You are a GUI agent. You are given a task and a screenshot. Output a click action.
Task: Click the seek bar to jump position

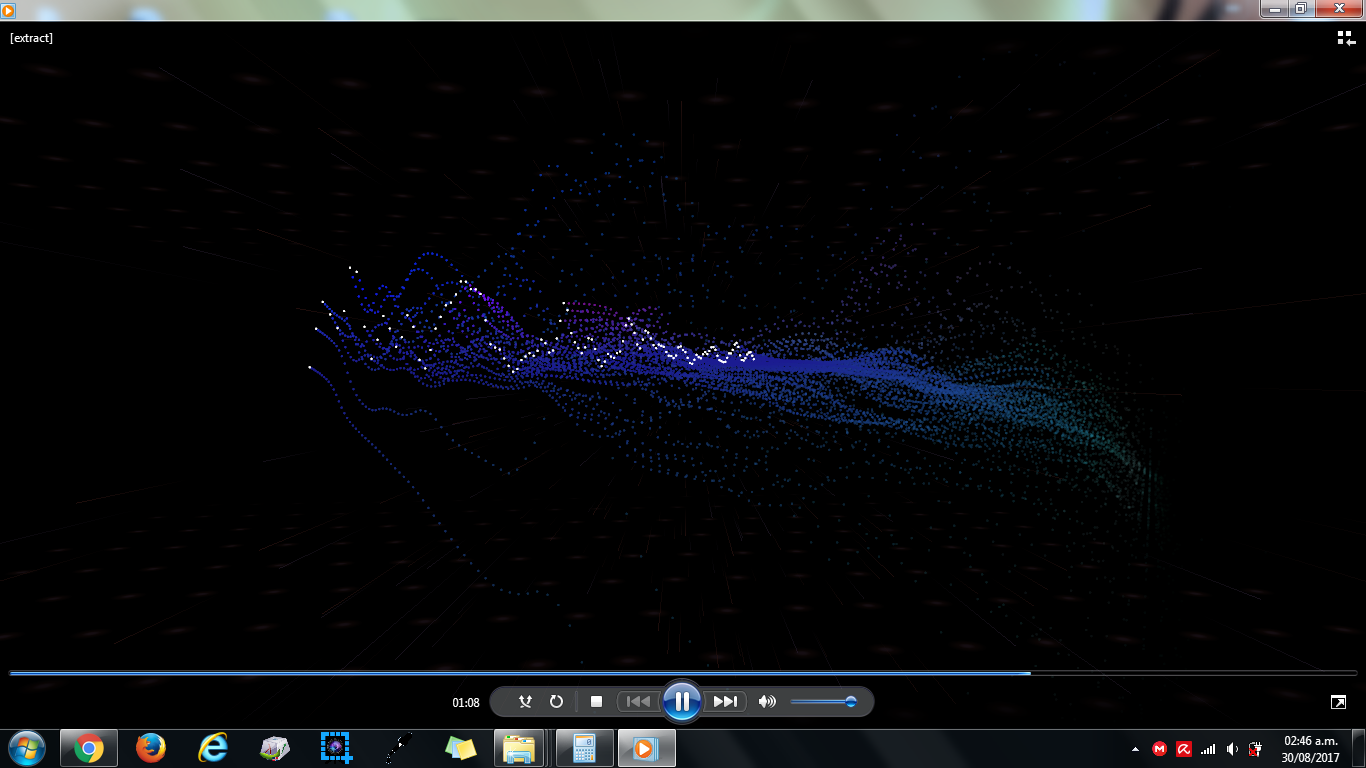tap(683, 673)
